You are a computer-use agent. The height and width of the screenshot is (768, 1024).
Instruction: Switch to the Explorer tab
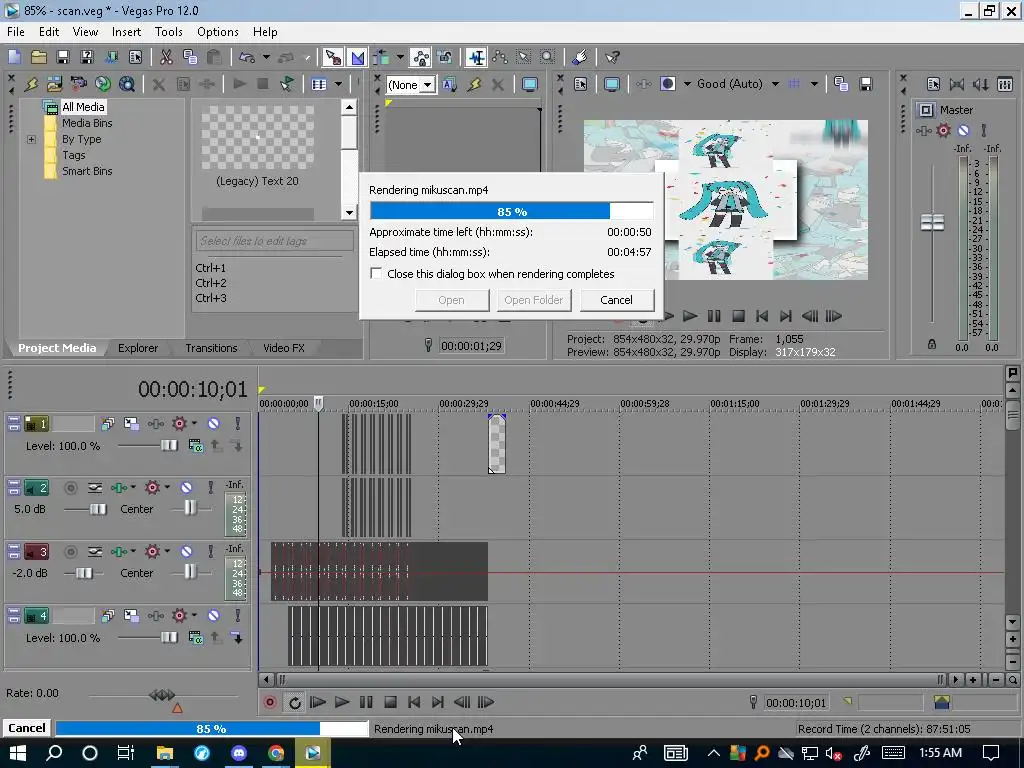pos(138,348)
